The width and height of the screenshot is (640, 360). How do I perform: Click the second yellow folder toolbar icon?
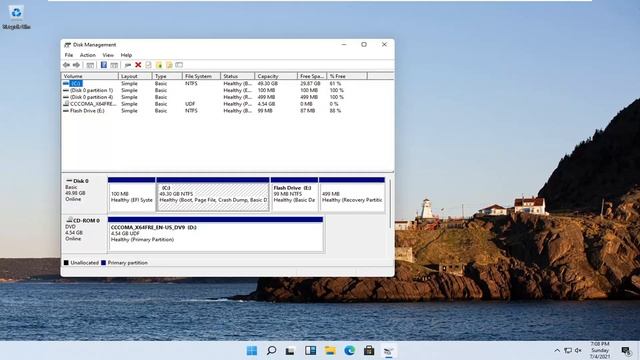click(169, 65)
